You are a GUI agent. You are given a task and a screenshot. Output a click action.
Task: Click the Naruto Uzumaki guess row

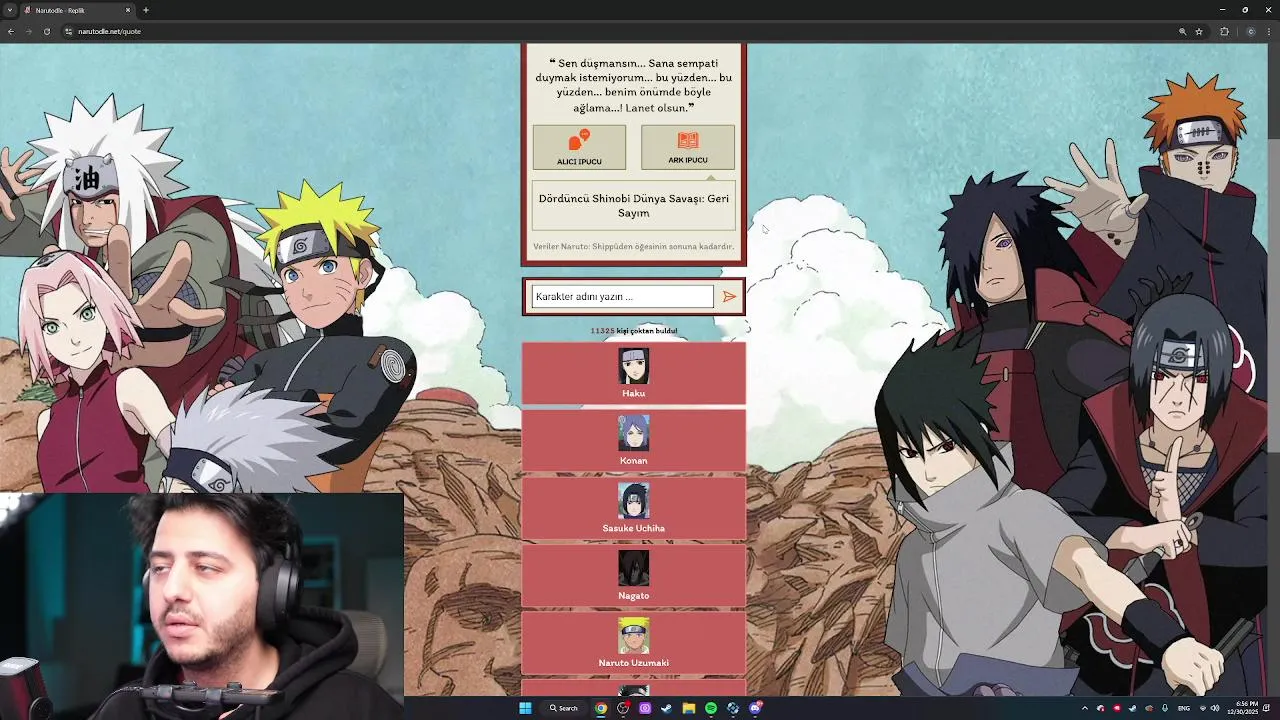(634, 643)
